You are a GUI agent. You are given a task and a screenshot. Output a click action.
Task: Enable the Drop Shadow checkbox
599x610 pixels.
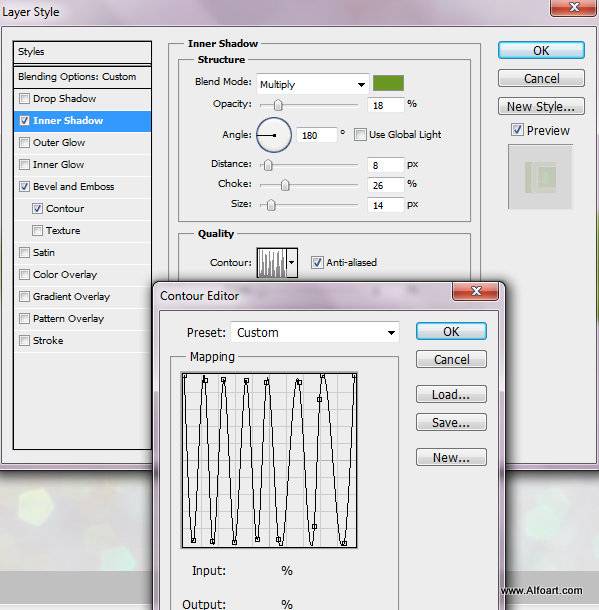pyautogui.click(x=24, y=98)
